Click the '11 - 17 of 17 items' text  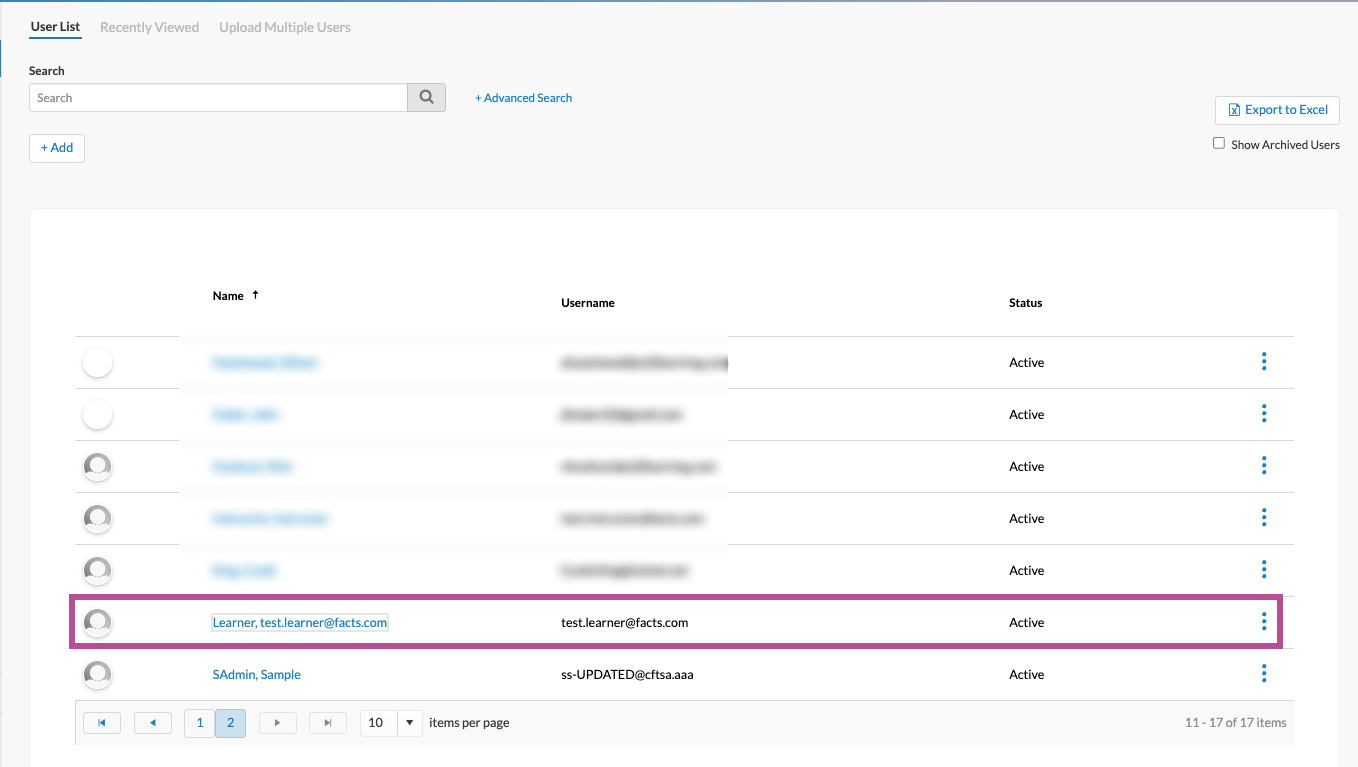(1236, 722)
